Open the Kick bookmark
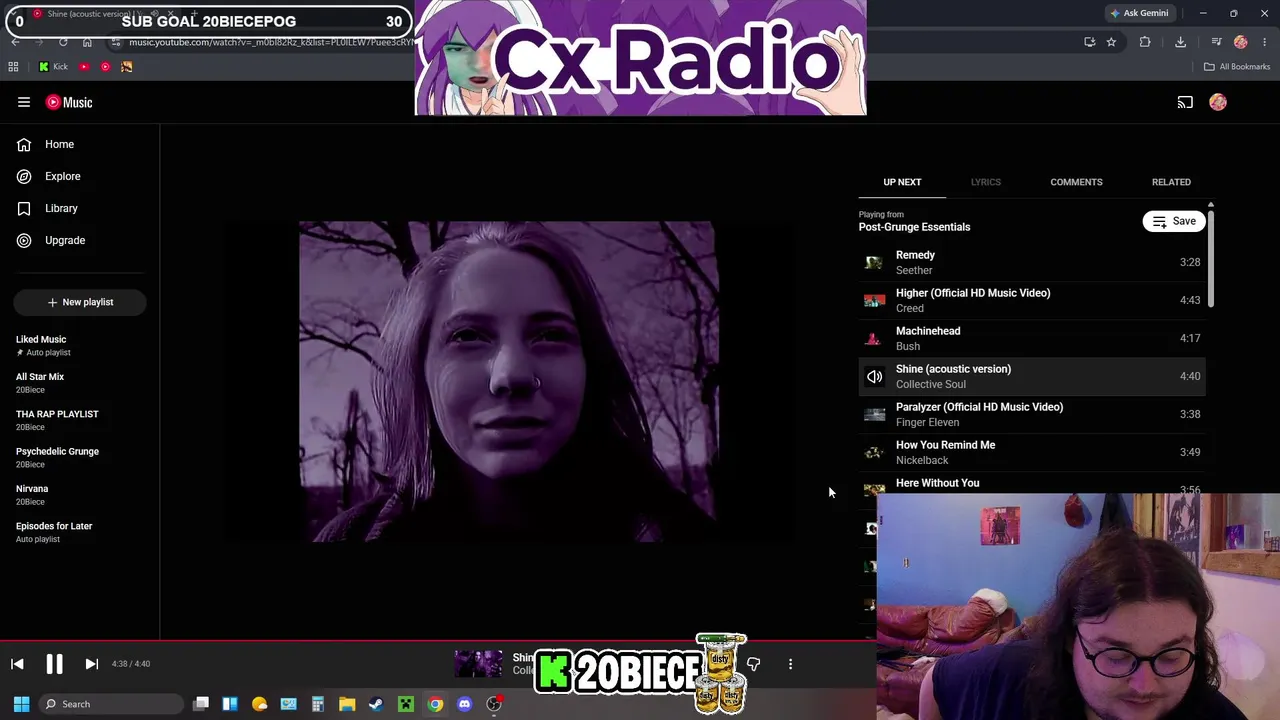 (x=53, y=67)
